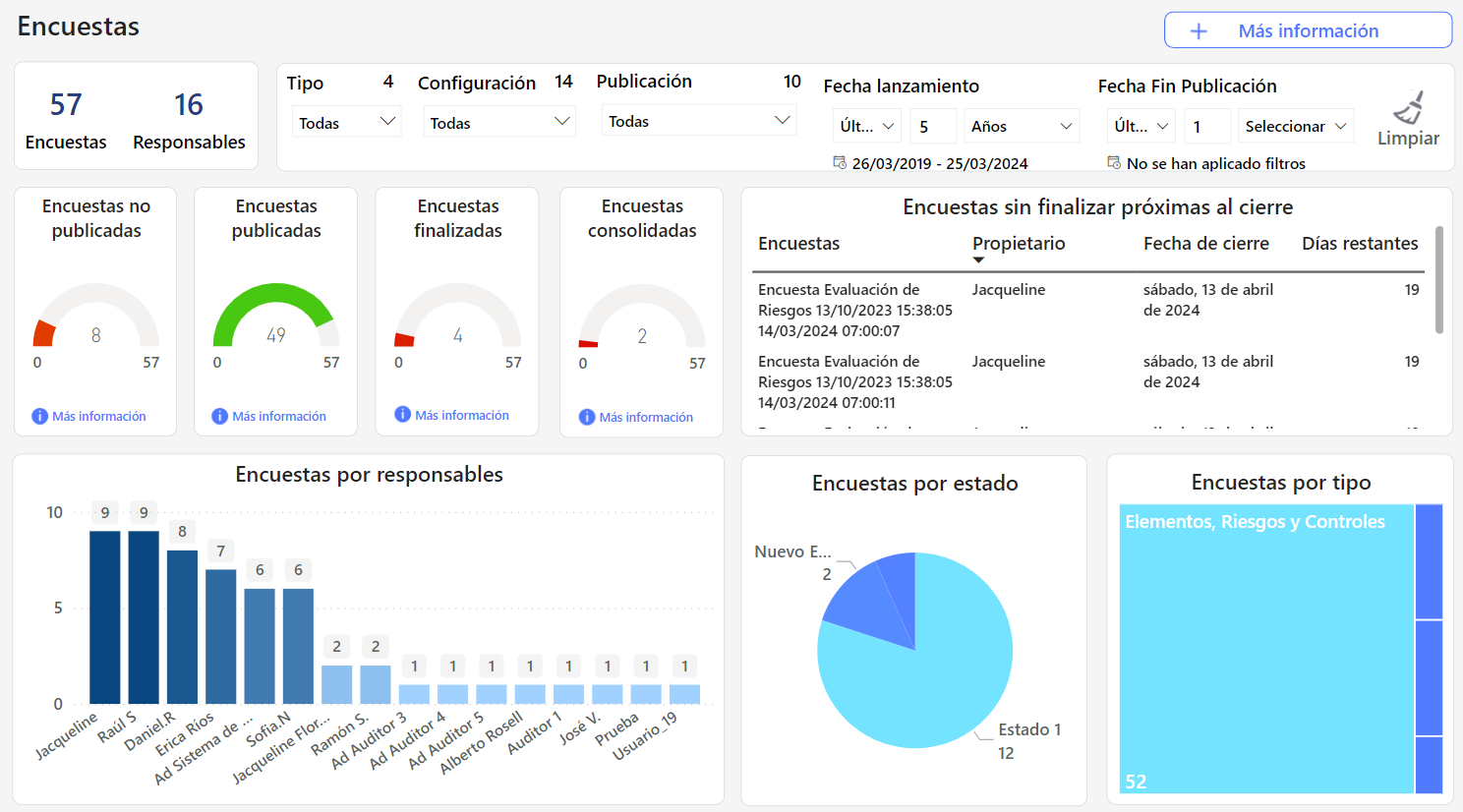Open the Años period unit dropdown
Screen dimensions: 1463x812
click(x=1021, y=126)
